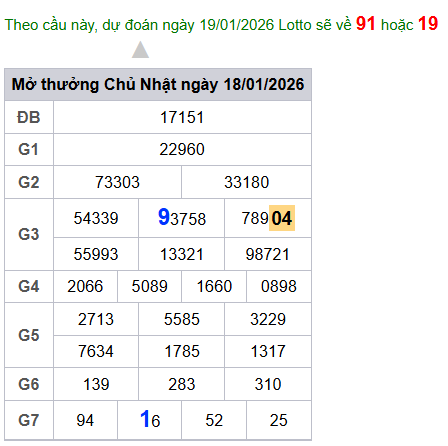This screenshot has width=448, height=446.
Task: Click the prediction number 19
Action: (428, 24)
